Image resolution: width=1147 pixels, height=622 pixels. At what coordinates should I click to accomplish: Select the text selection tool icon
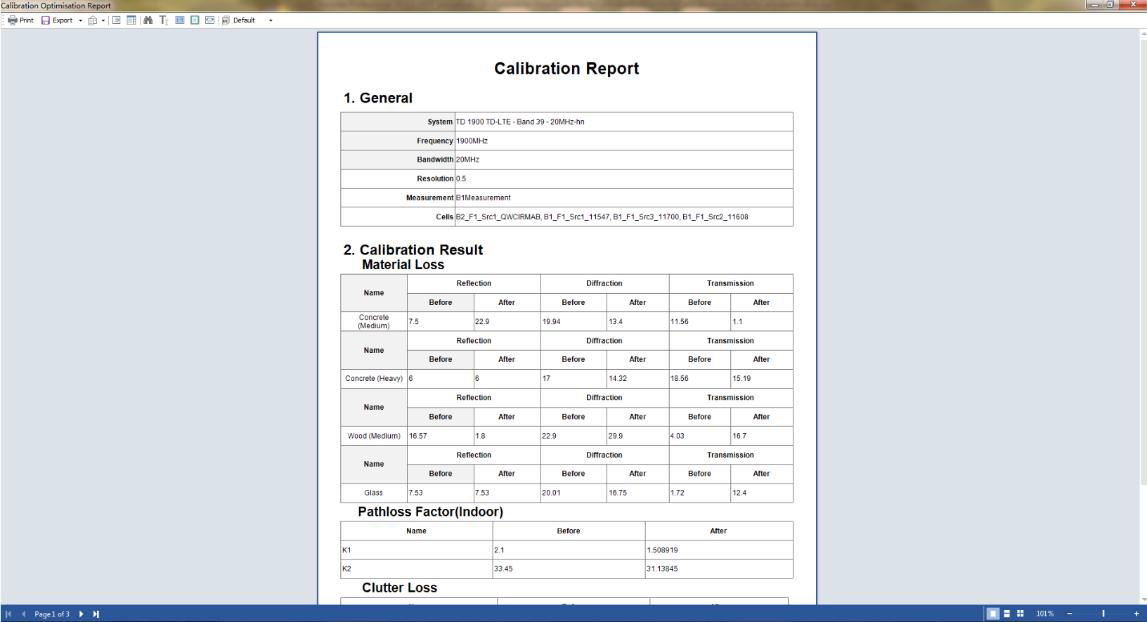163,20
